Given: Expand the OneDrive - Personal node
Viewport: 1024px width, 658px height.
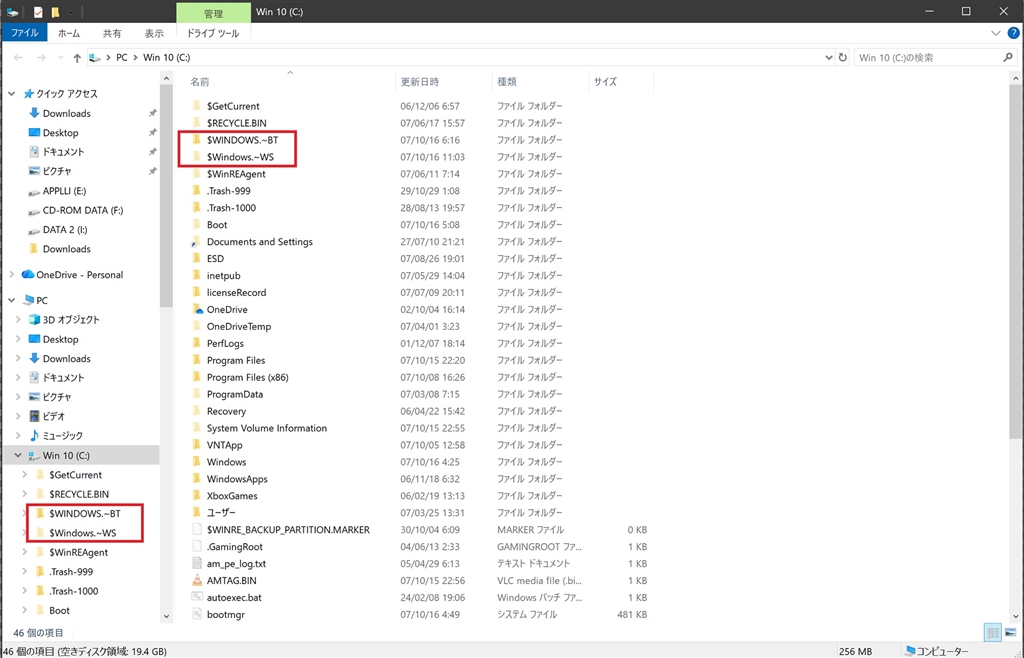Looking at the screenshot, I should click(x=12, y=275).
